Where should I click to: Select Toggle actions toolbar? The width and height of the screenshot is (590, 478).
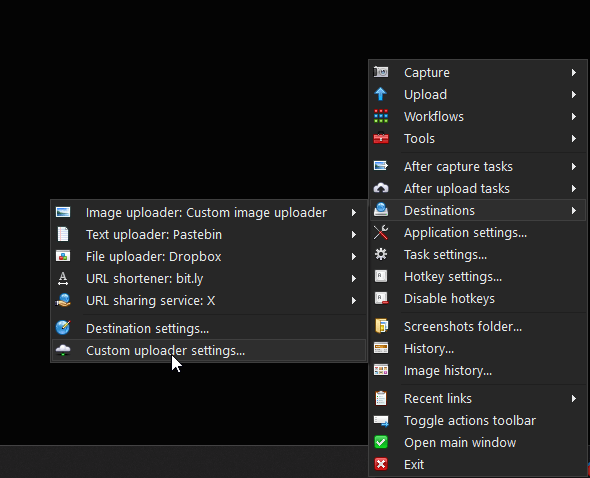click(x=478, y=420)
